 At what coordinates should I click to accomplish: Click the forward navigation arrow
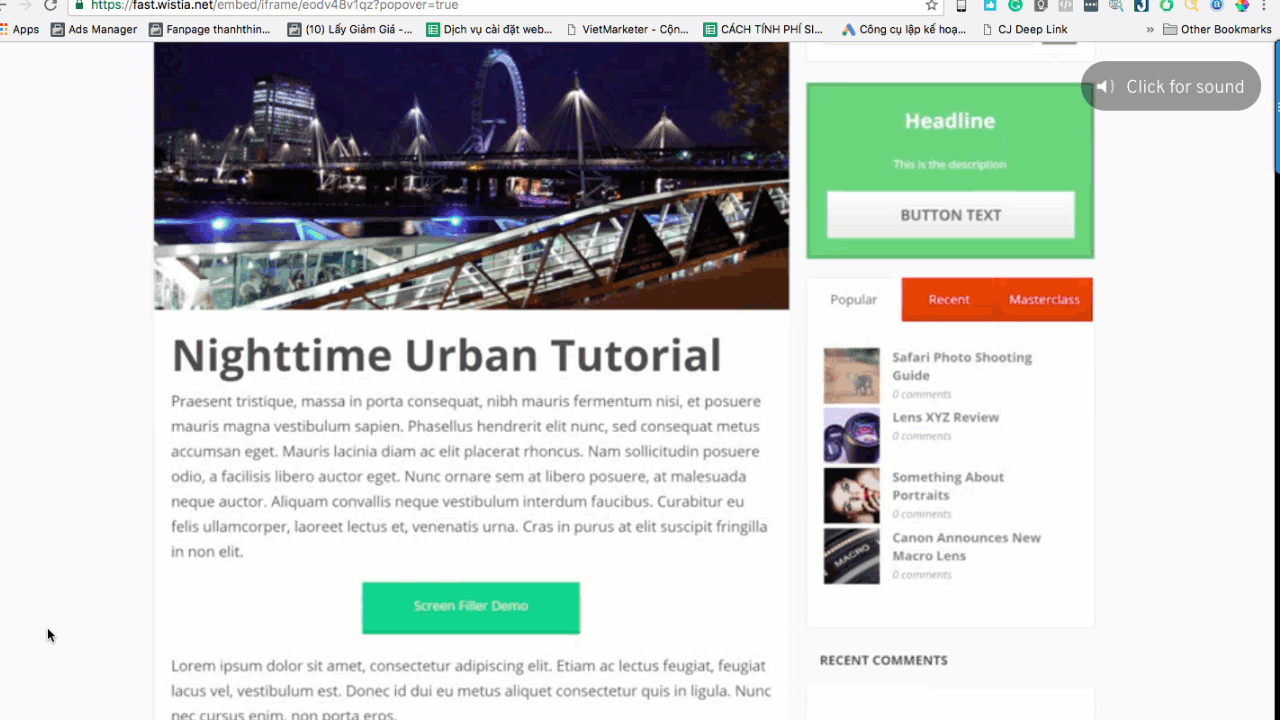coord(24,5)
